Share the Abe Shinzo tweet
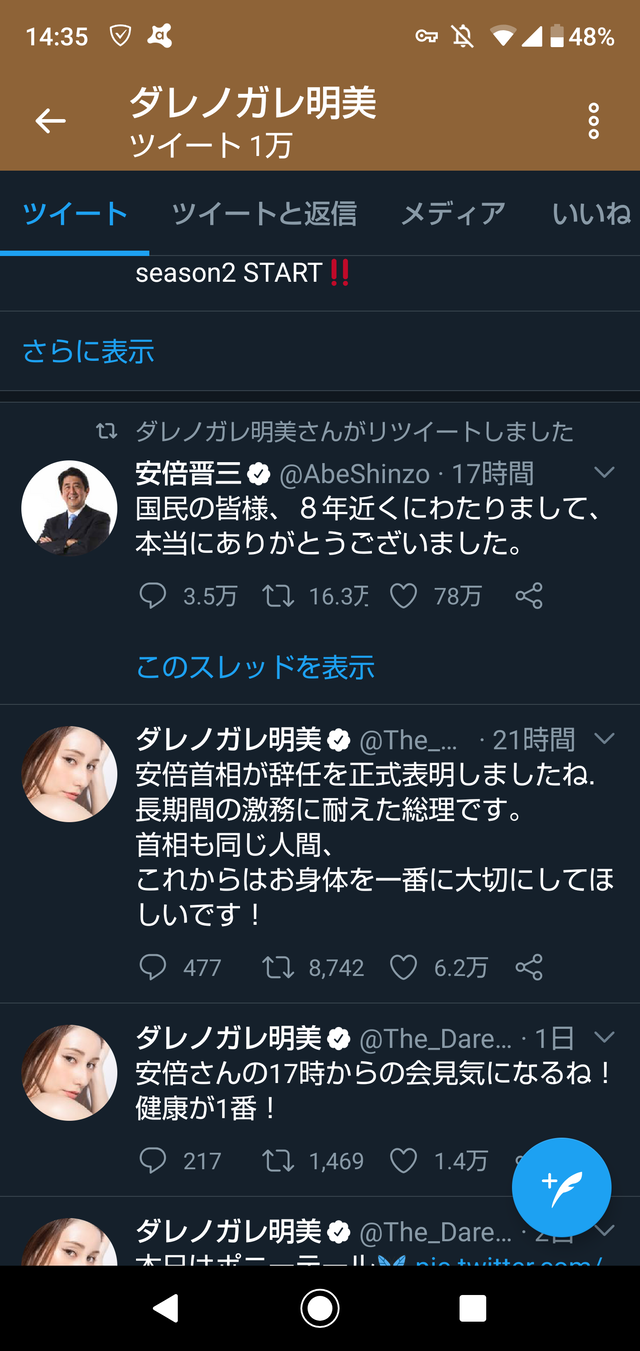This screenshot has width=640, height=1351. pos(529,597)
